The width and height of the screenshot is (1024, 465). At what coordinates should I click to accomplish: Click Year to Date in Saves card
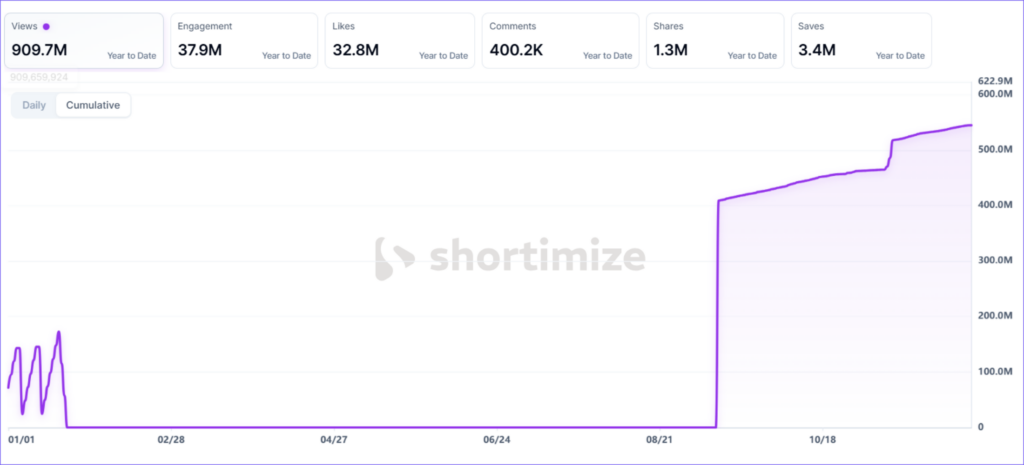coord(900,56)
